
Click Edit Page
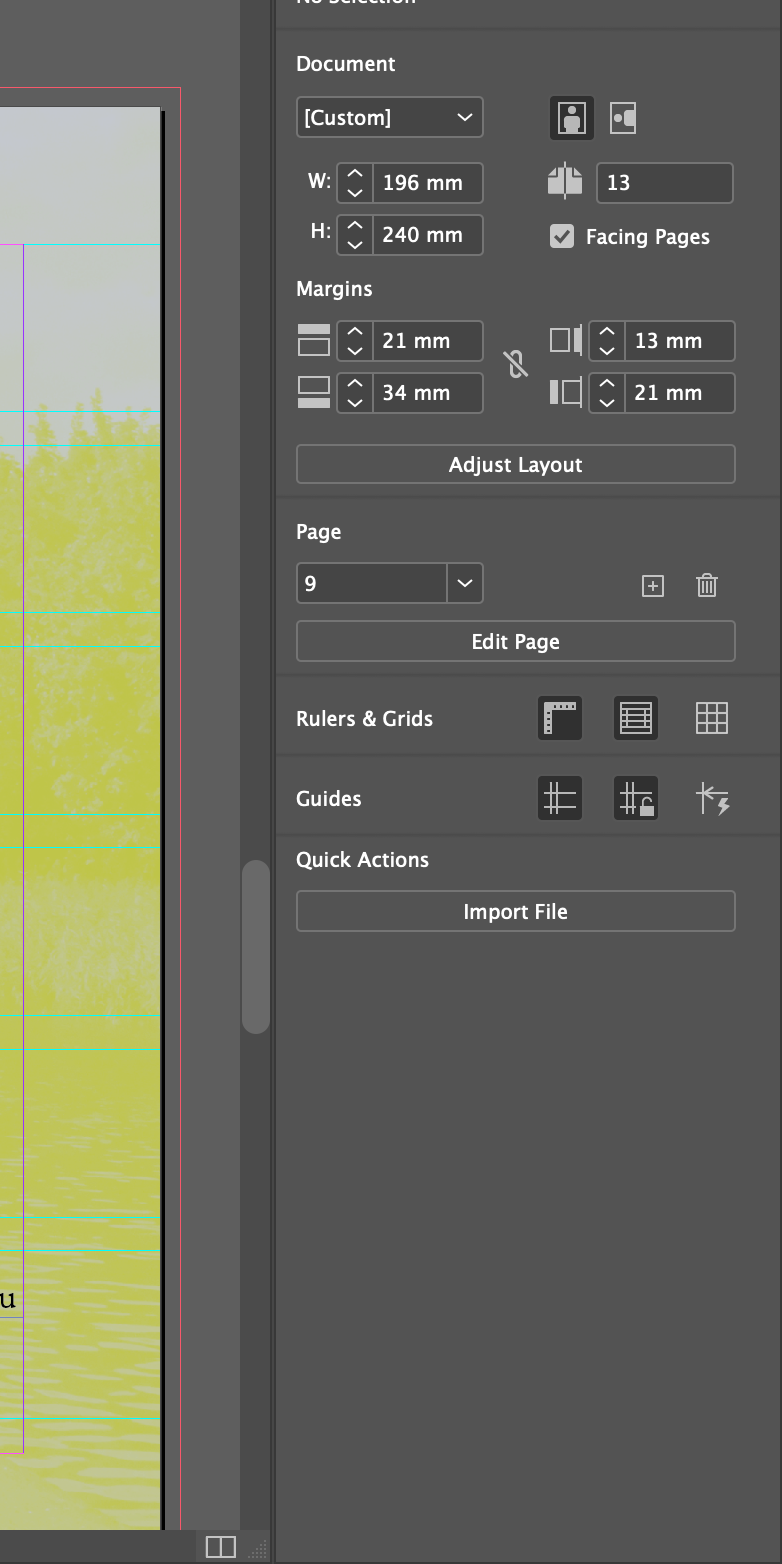point(515,641)
